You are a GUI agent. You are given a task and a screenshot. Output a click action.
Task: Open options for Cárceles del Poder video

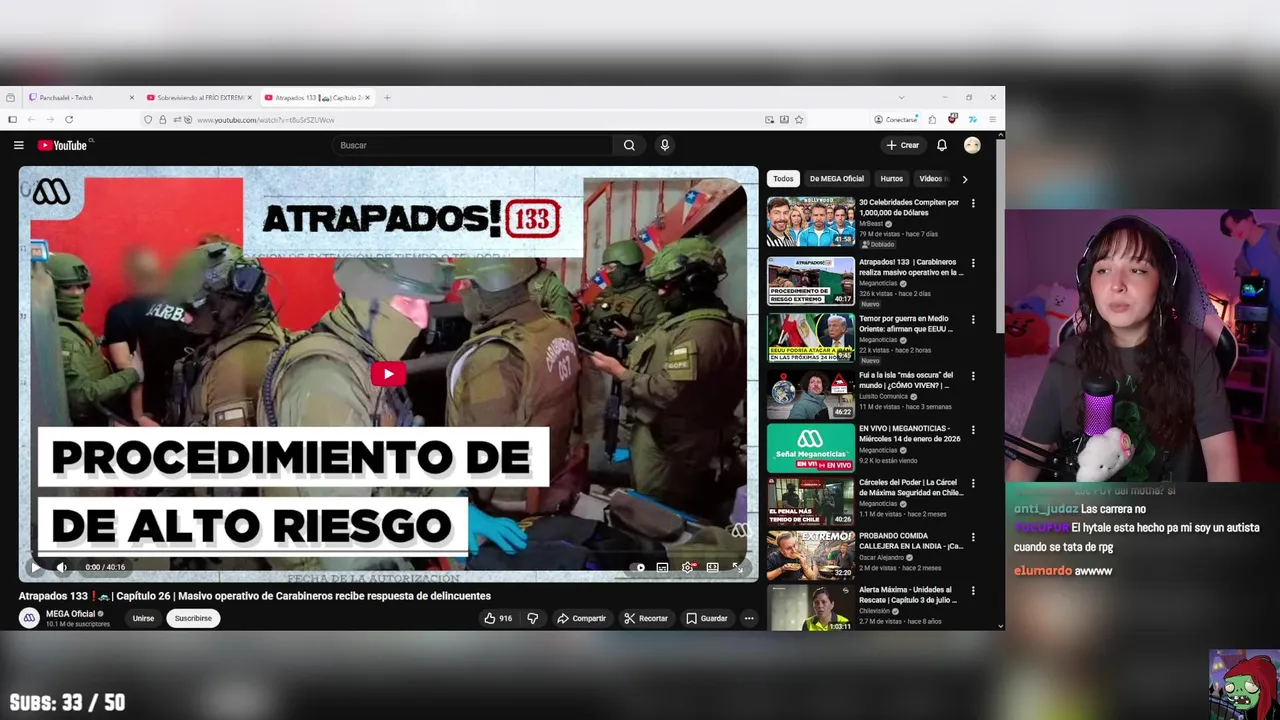973,483
